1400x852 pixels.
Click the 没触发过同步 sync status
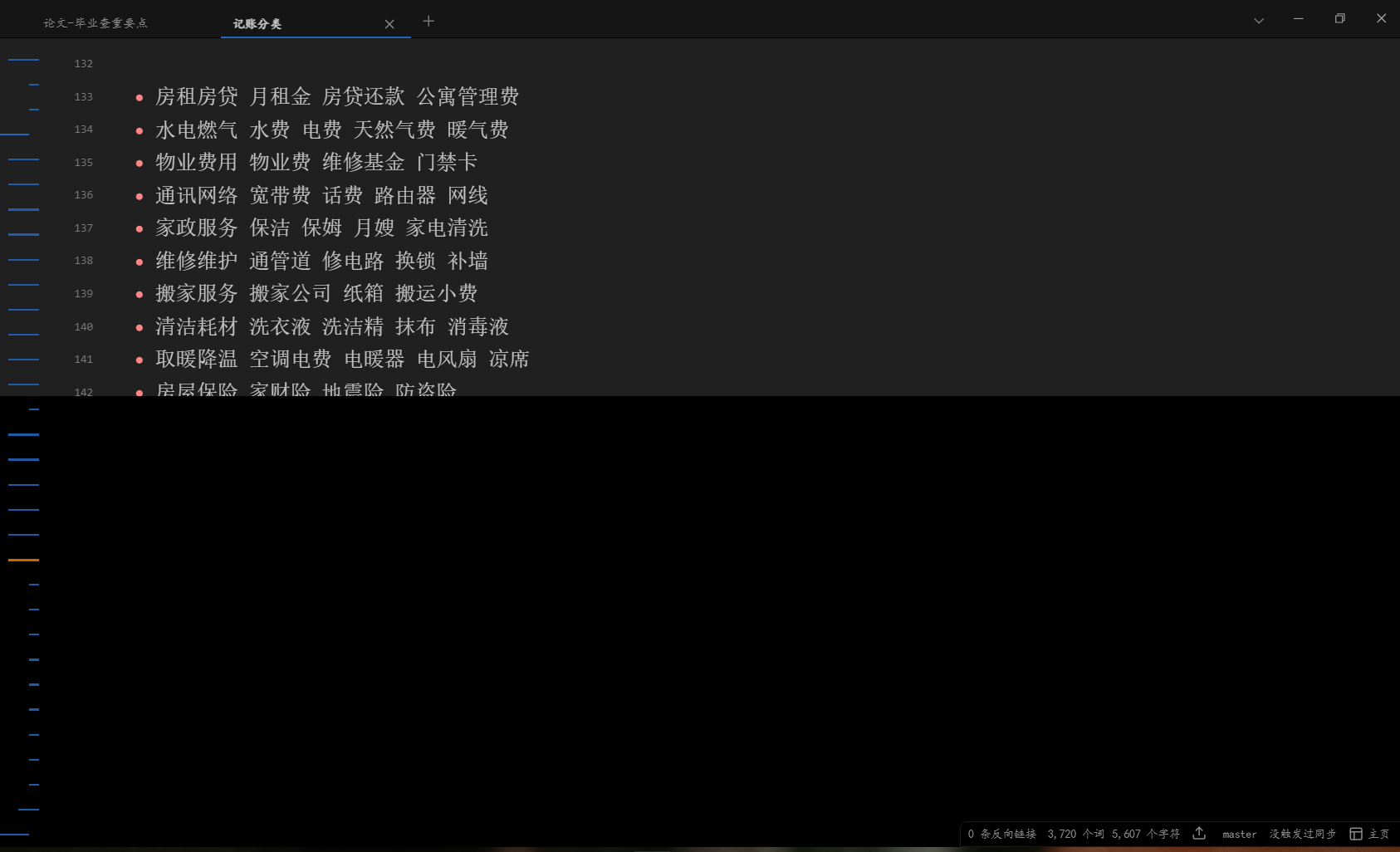[1302, 834]
